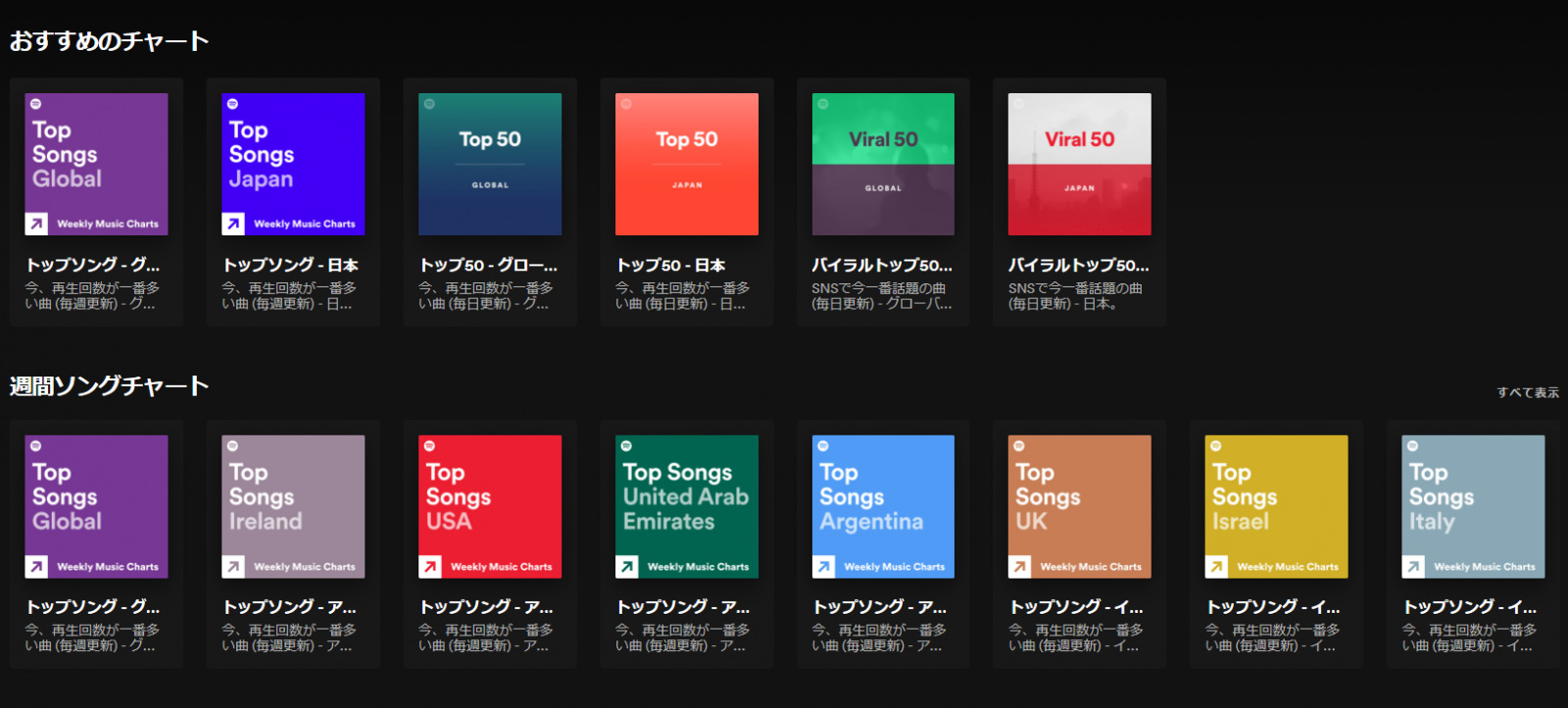1568x708 pixels.
Task: Open the Viral 50 Global cover art
Action: 883,164
